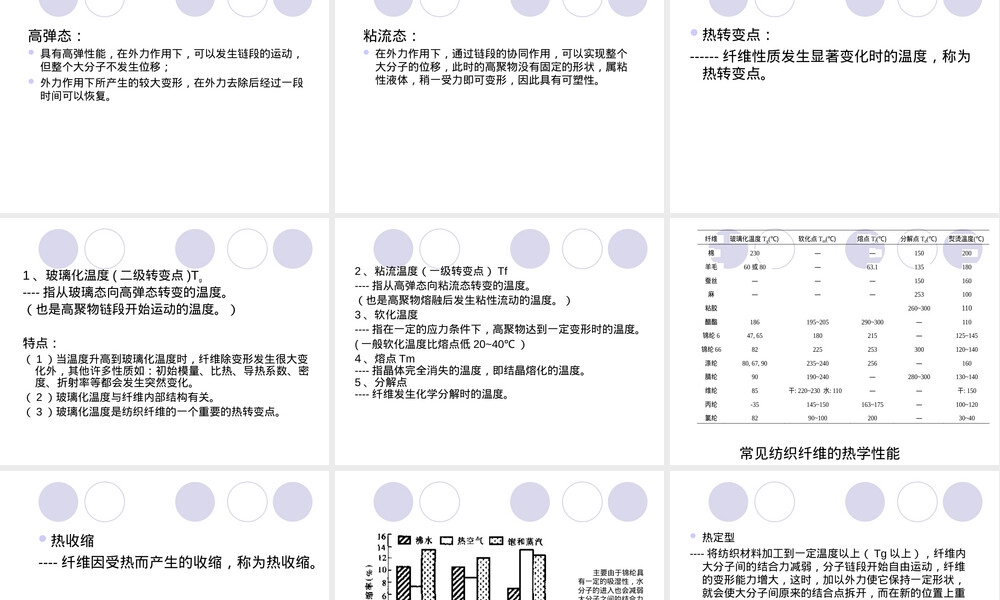The width and height of the screenshot is (1000, 600).
Task: Click the '-35' cell in 丙纶 row
Action: [754, 404]
